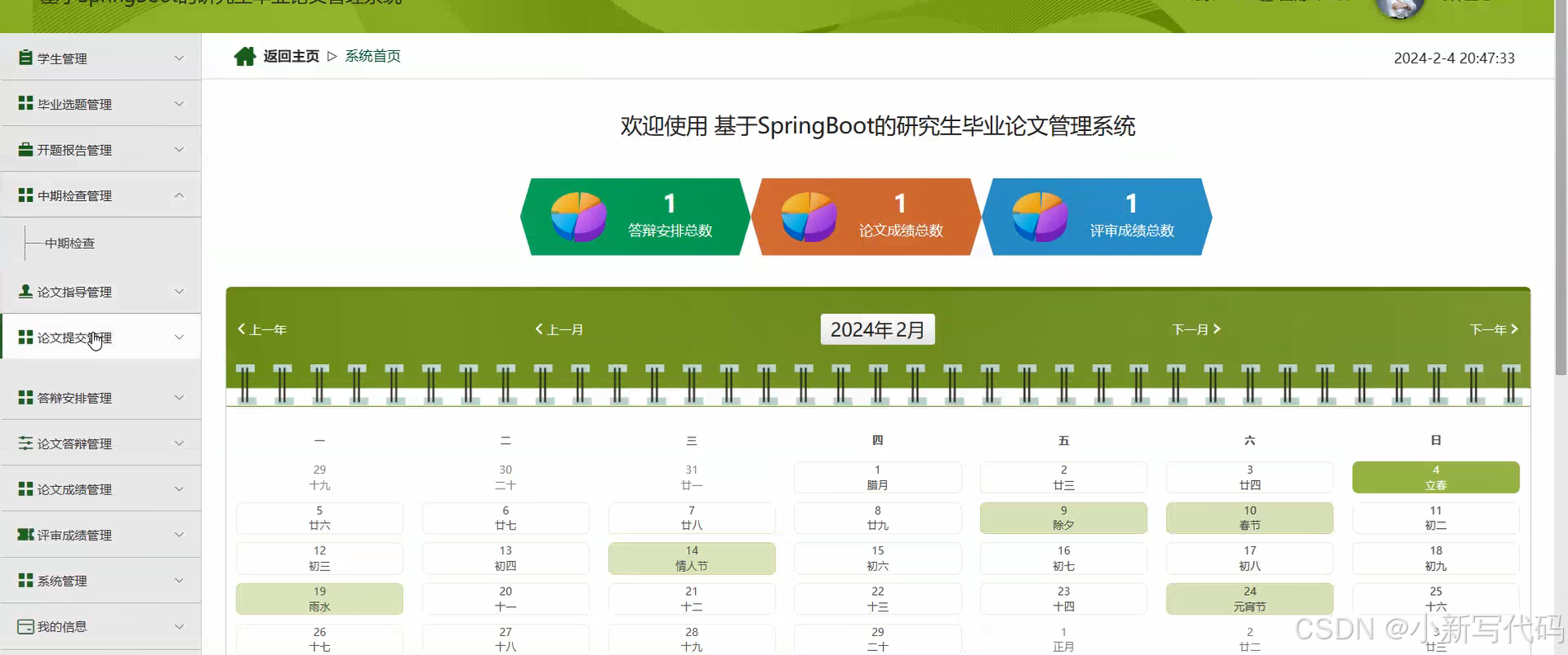This screenshot has height=655, width=1568.
Task: Click the 答辩安排管理 grid icon
Action: [x=26, y=397]
